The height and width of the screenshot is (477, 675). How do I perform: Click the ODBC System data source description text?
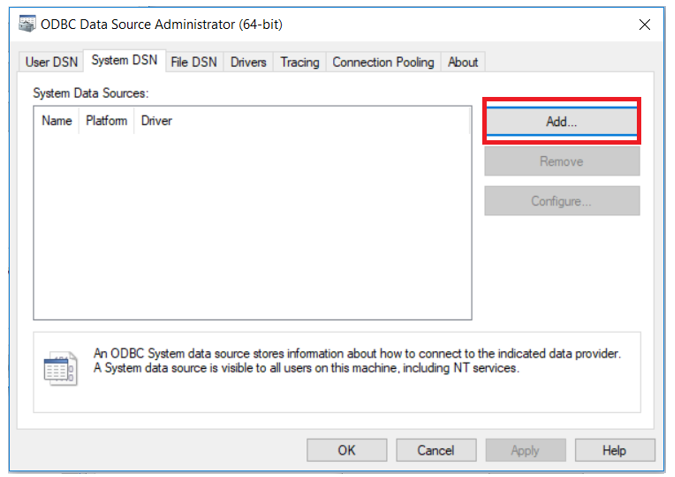tap(357, 361)
